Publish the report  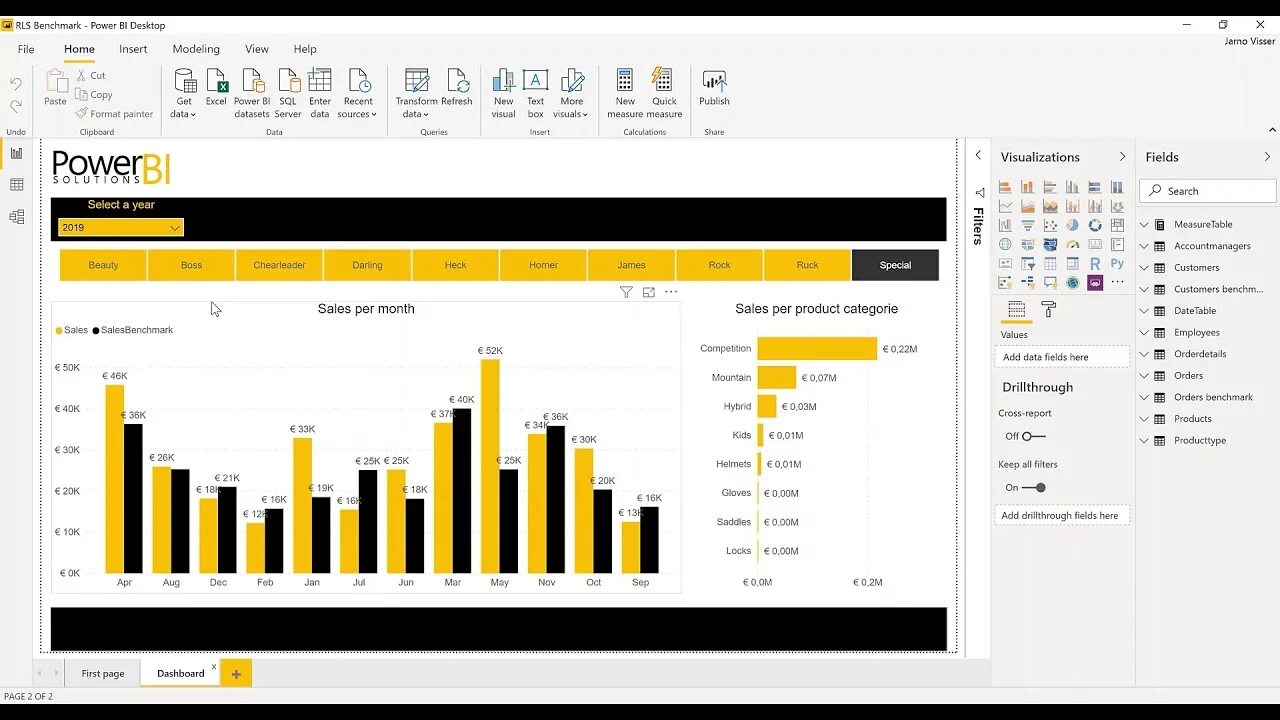[714, 88]
